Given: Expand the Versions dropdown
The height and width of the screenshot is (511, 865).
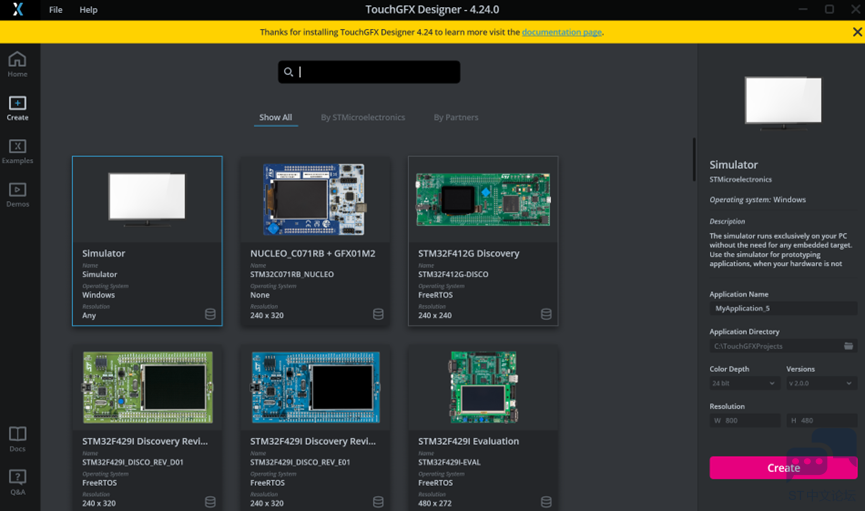Looking at the screenshot, I should tap(821, 383).
